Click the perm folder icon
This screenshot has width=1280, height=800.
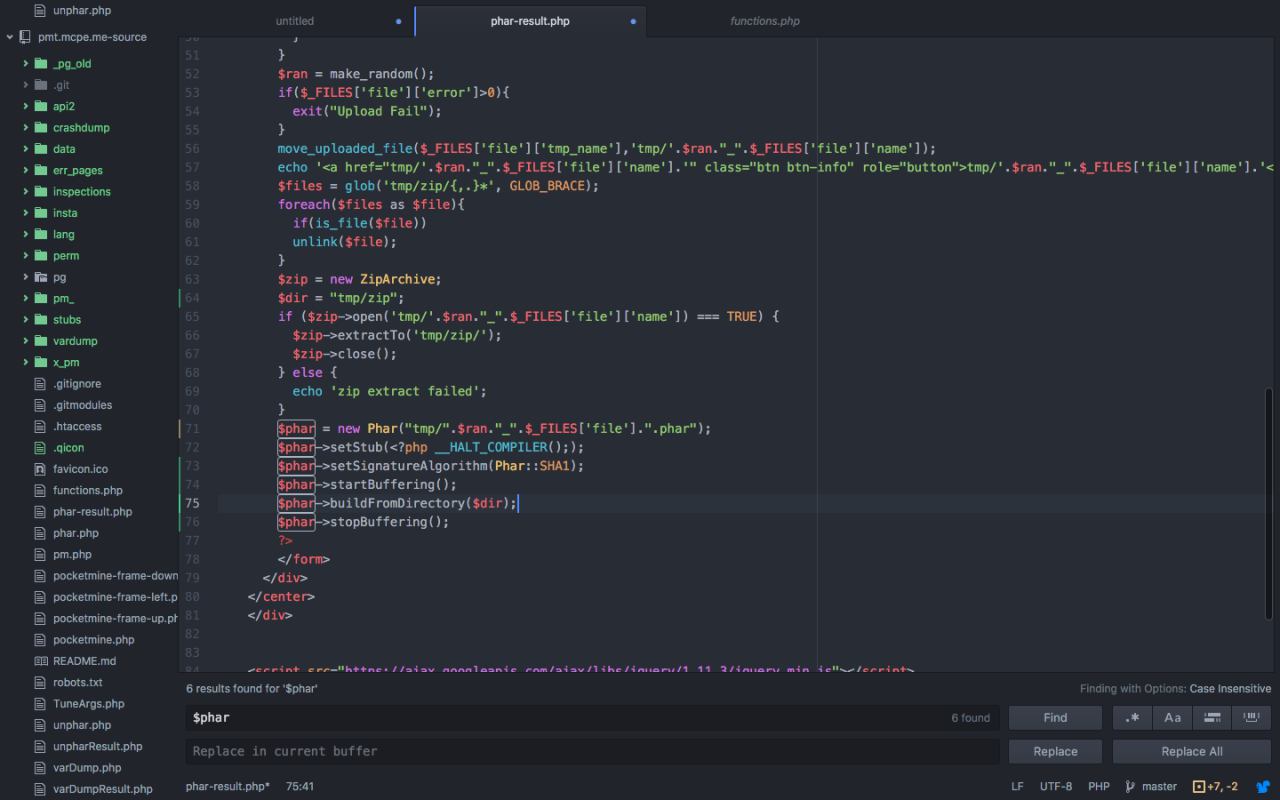41,256
